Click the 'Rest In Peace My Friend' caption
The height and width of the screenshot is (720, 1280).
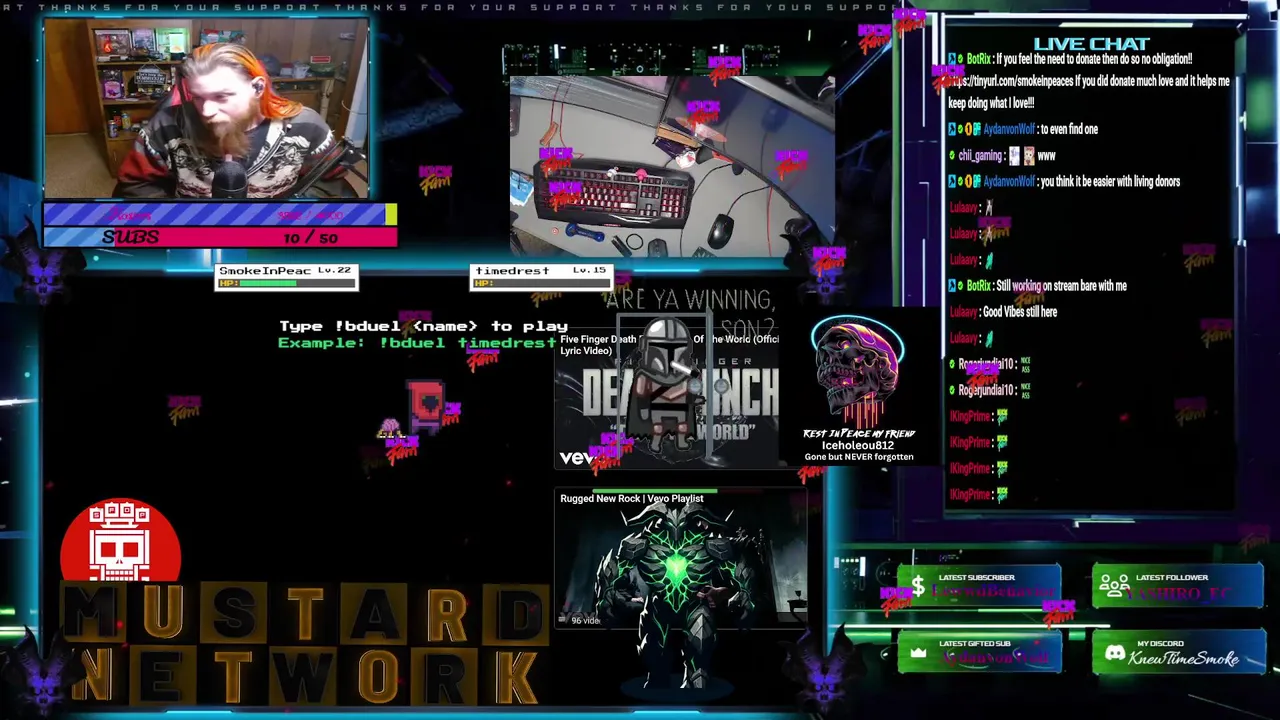coord(859,434)
